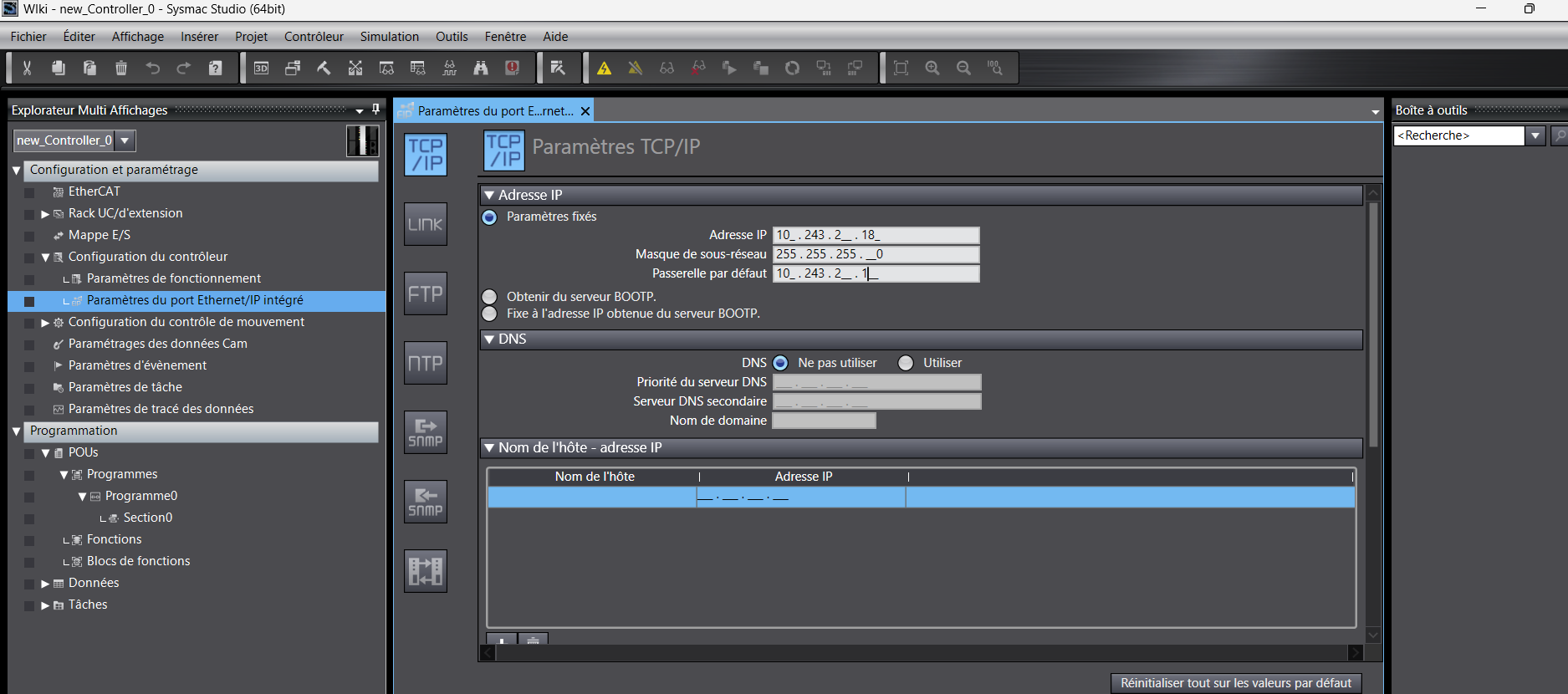Click the zoom-in magnifier icon

[x=932, y=69]
